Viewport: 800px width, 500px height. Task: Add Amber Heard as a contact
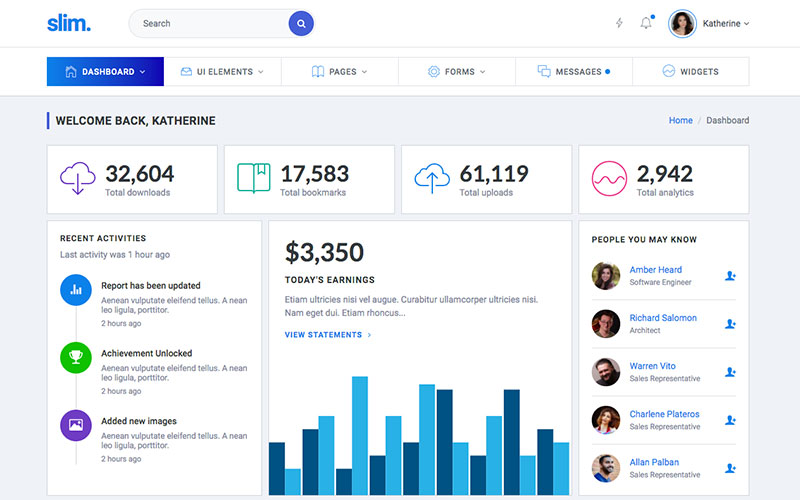pos(730,276)
